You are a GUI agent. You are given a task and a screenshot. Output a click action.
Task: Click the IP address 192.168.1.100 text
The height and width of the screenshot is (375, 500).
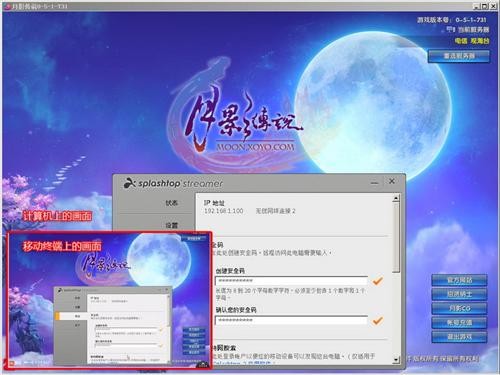point(224,211)
